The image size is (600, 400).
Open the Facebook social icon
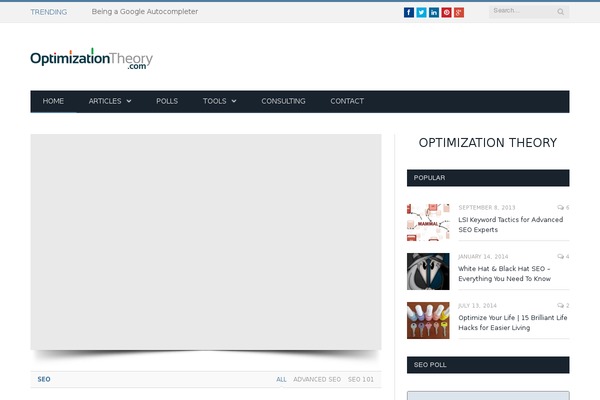click(x=409, y=13)
